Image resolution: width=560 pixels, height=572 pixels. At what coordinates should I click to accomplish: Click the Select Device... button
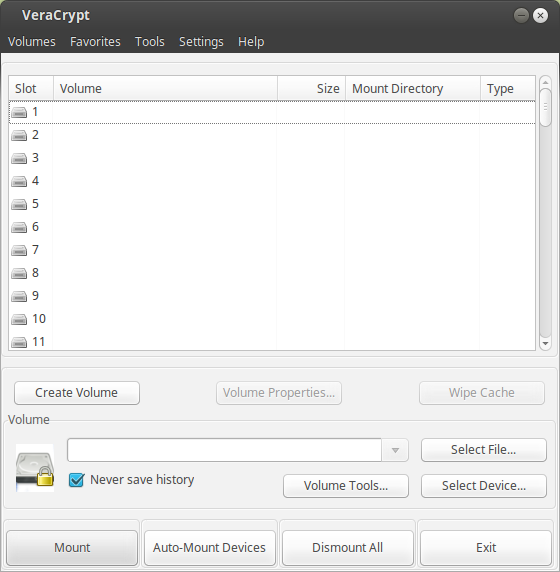point(484,486)
